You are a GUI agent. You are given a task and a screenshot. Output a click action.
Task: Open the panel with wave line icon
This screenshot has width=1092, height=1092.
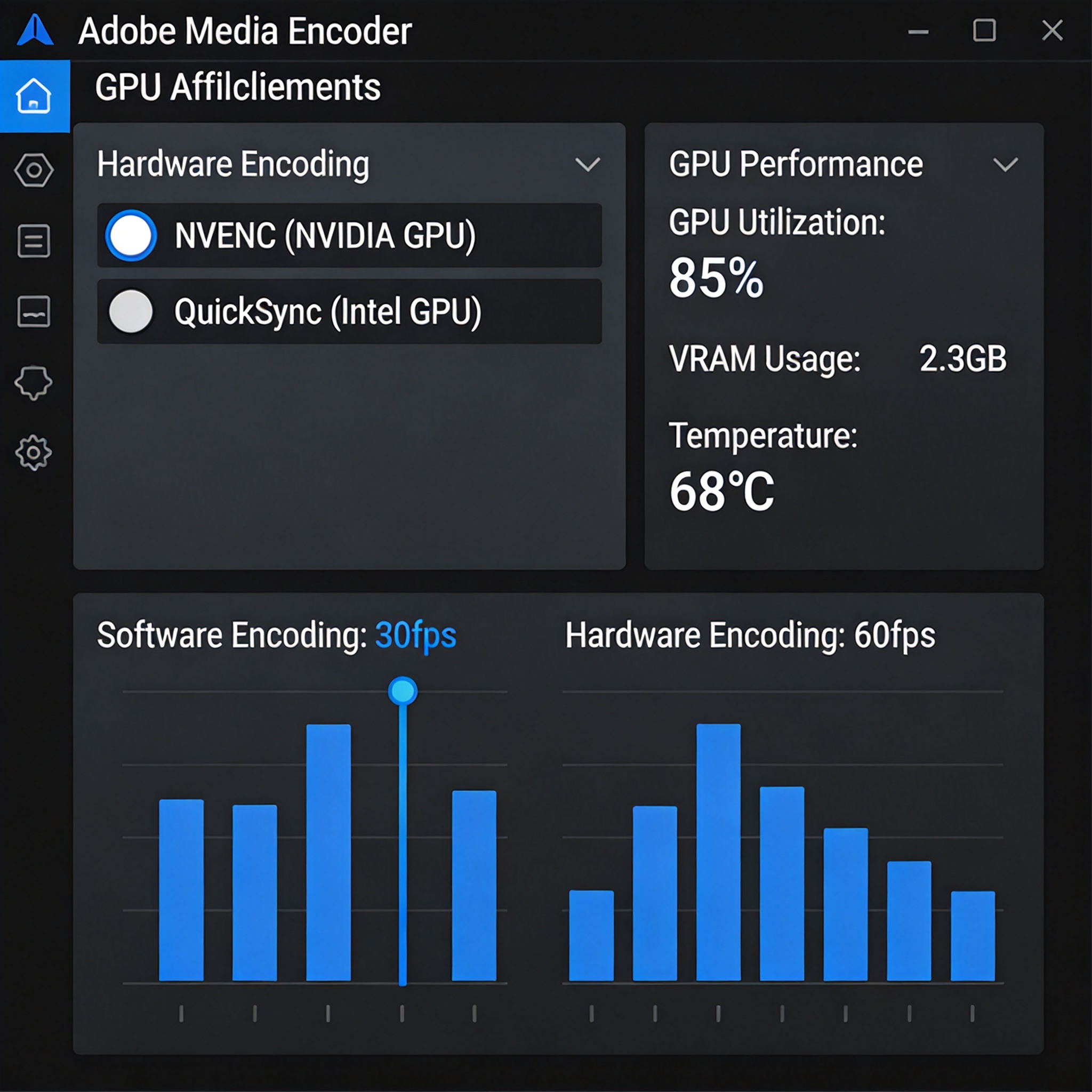click(34, 311)
